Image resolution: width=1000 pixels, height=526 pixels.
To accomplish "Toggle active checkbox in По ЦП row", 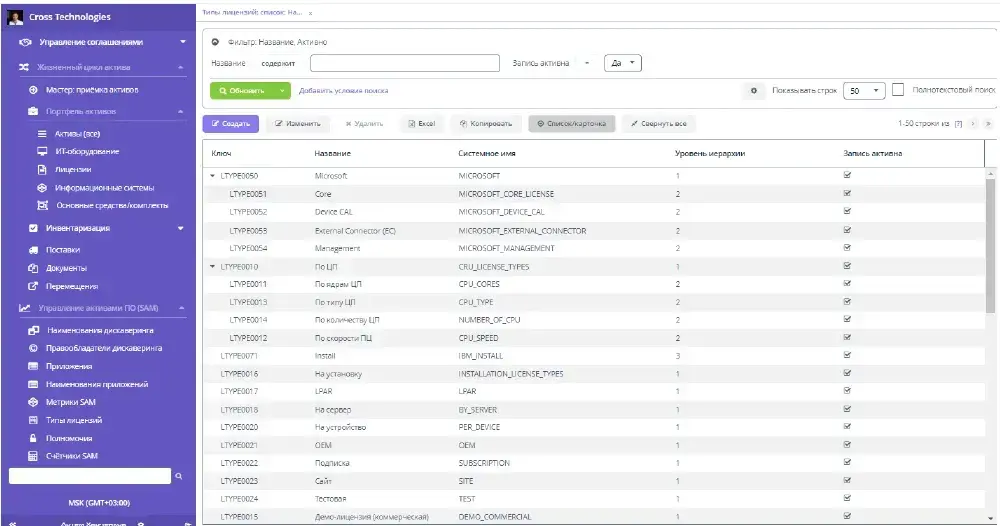I will click(848, 266).
